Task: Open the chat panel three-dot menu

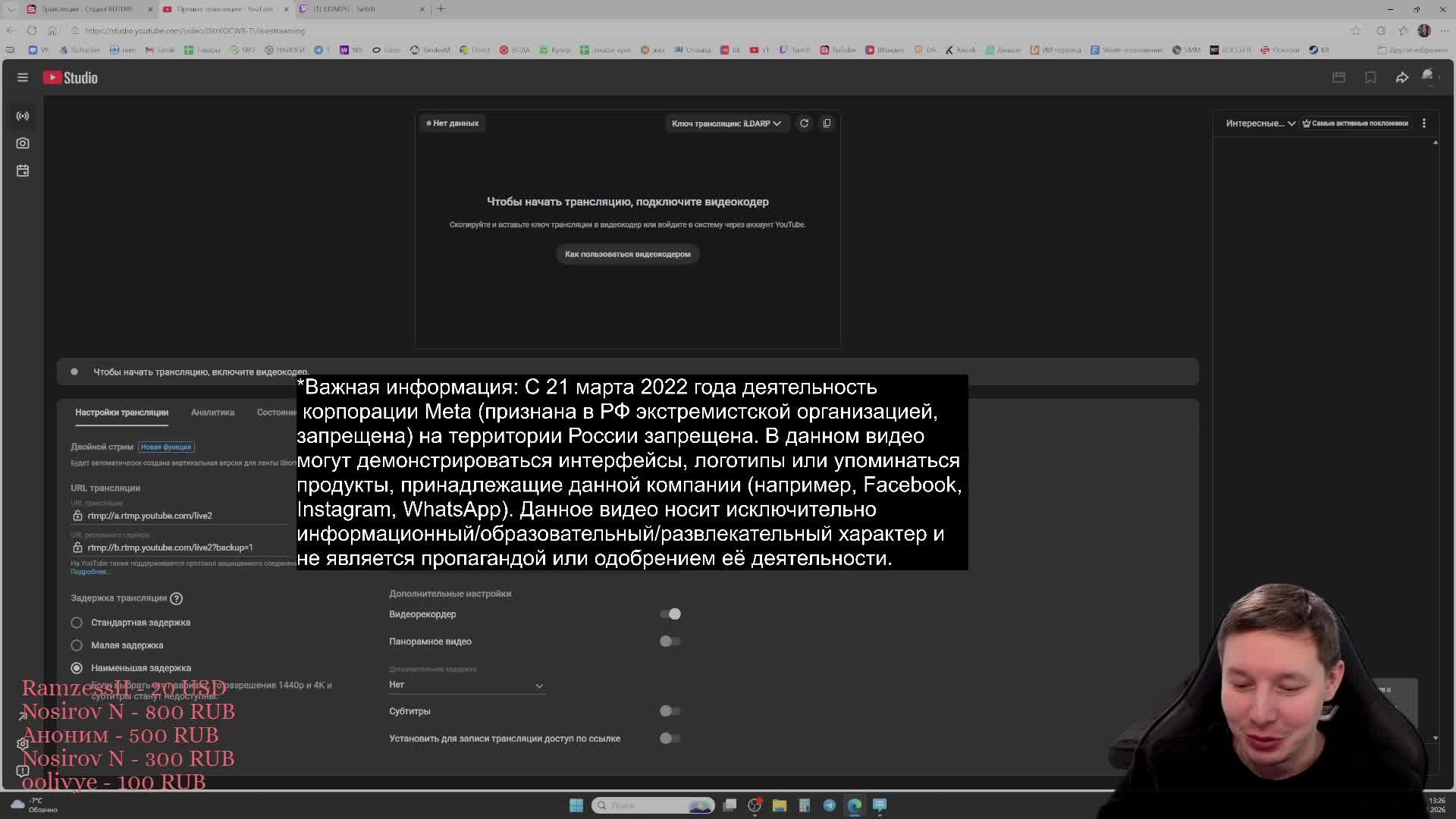Action: [x=1423, y=123]
